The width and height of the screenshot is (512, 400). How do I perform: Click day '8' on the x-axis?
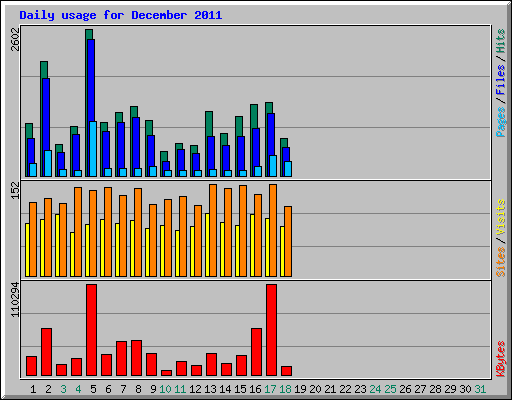coord(138,389)
